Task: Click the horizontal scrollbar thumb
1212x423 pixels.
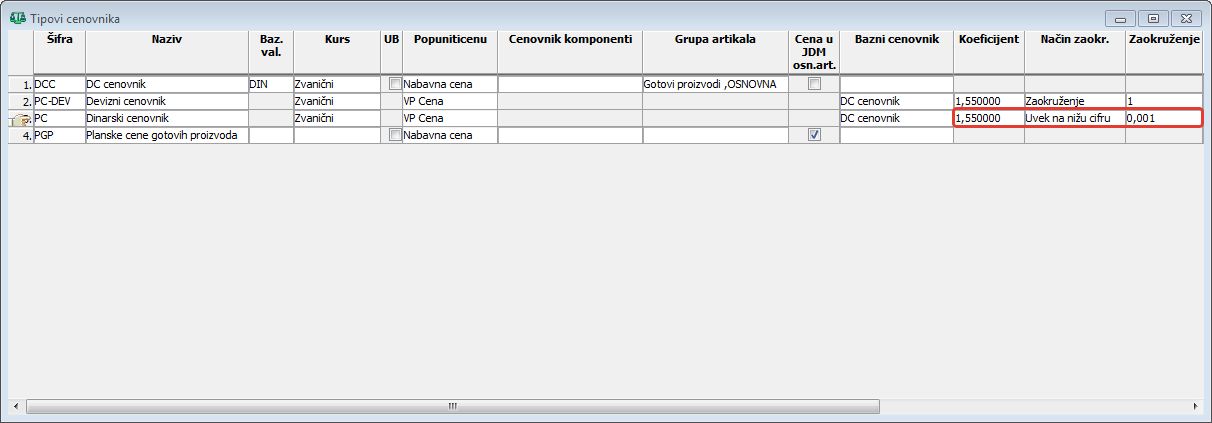Action: pyautogui.click(x=452, y=407)
